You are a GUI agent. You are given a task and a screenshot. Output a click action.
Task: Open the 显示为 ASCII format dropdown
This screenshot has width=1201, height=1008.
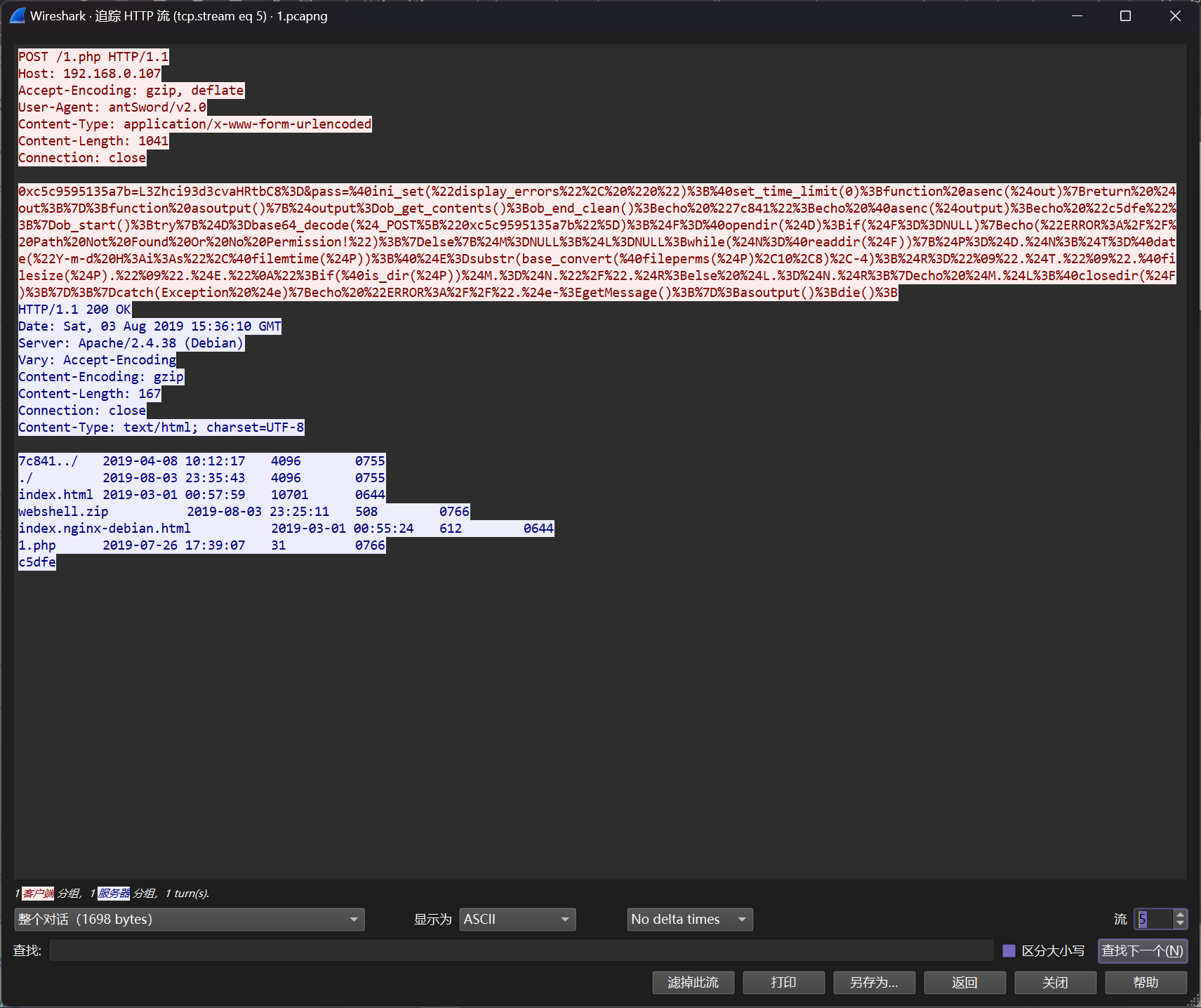517,920
